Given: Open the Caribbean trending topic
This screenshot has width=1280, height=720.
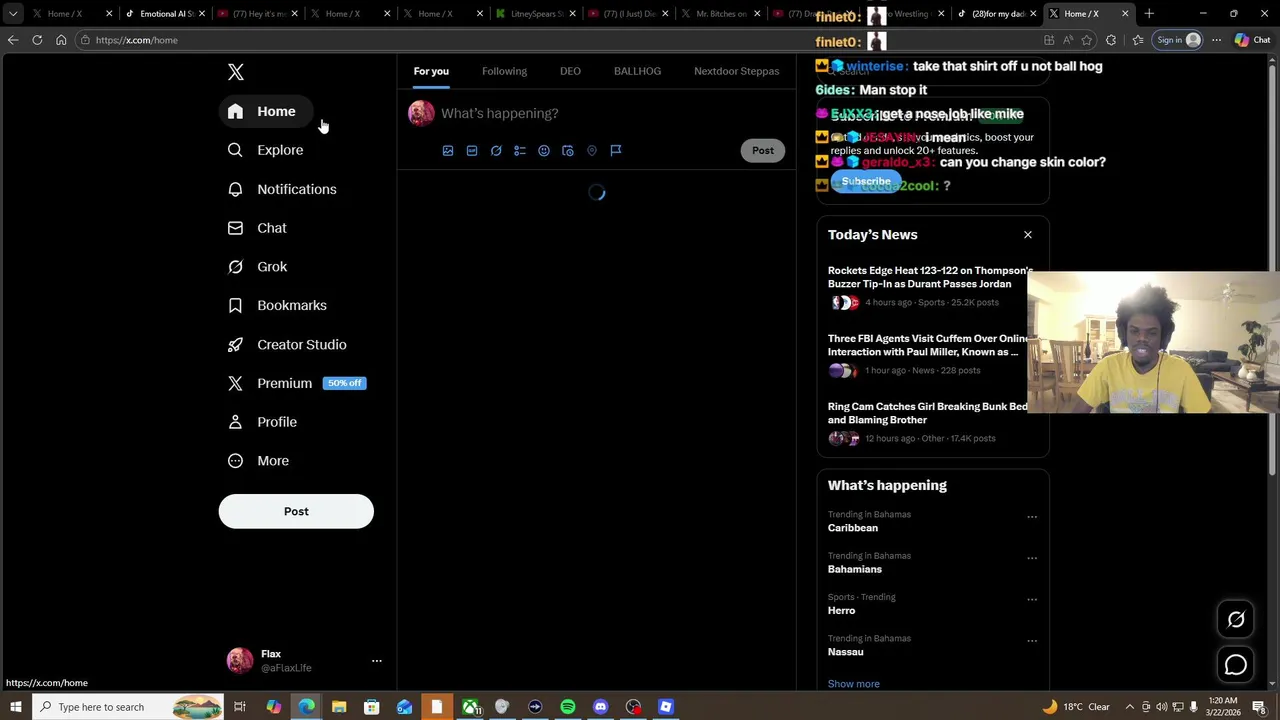Looking at the screenshot, I should click(853, 528).
